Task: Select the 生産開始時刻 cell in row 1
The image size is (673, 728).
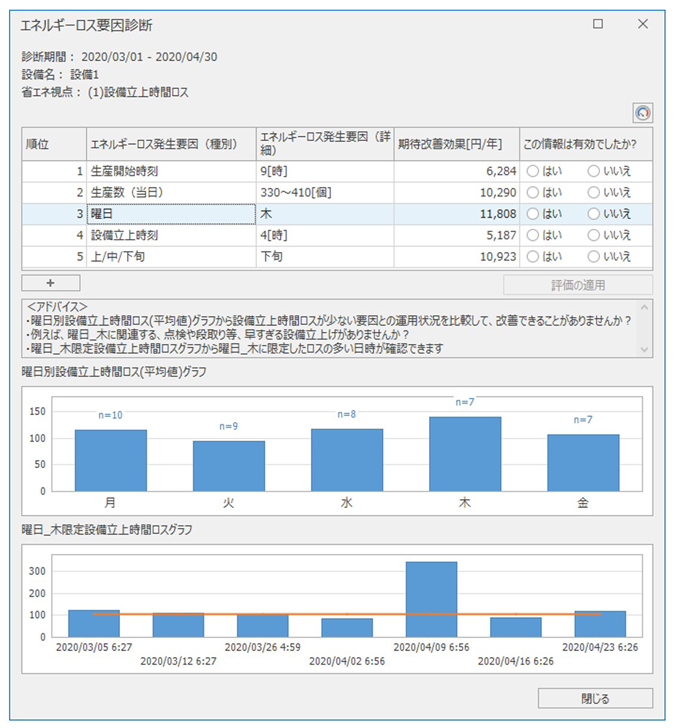Action: point(170,171)
